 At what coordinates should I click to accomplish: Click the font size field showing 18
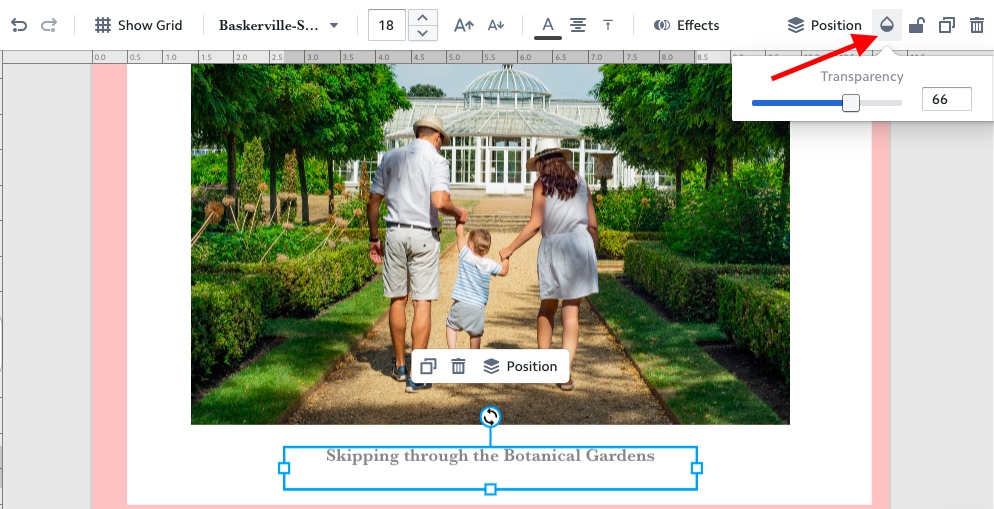tap(386, 25)
